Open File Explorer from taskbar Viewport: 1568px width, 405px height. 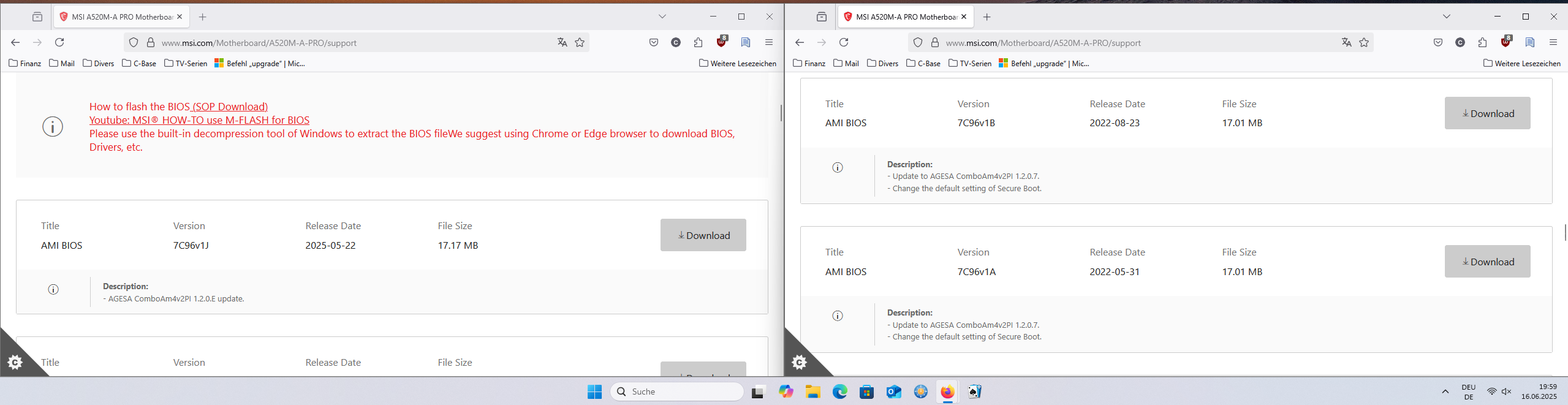point(812,392)
